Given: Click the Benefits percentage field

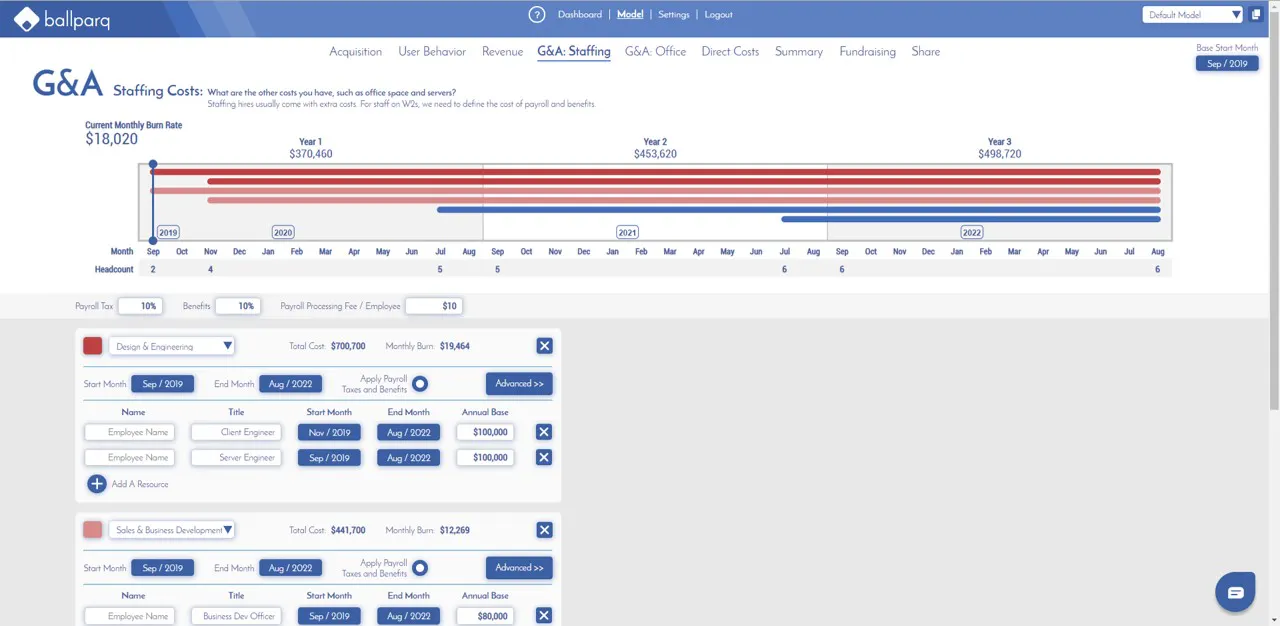Looking at the screenshot, I should tap(237, 306).
